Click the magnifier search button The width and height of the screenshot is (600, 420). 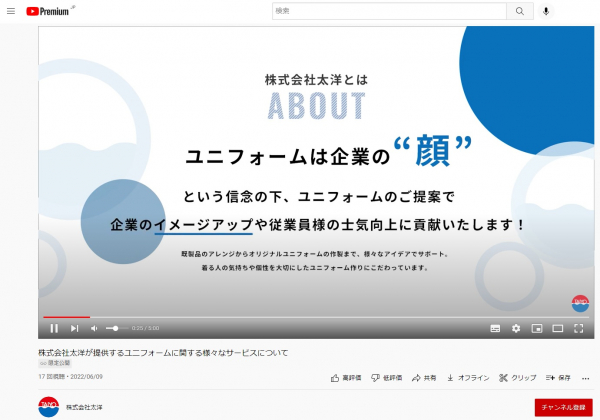pos(520,11)
